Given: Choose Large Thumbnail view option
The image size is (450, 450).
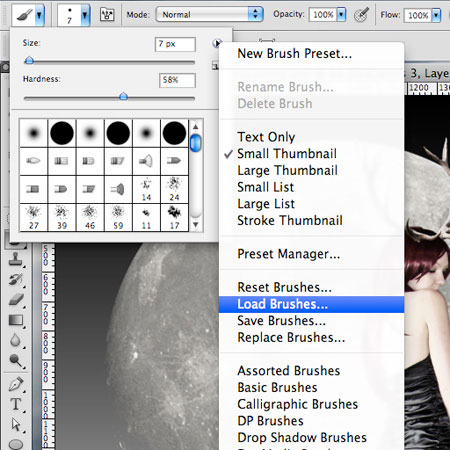Looking at the screenshot, I should tap(311, 170).
